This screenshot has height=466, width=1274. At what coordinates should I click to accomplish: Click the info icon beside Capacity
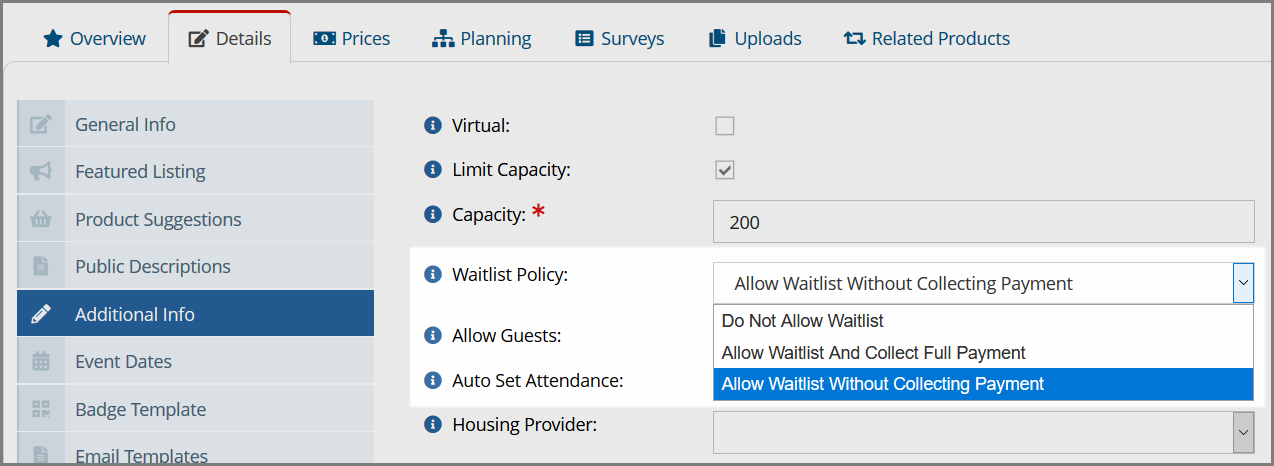coord(433,214)
